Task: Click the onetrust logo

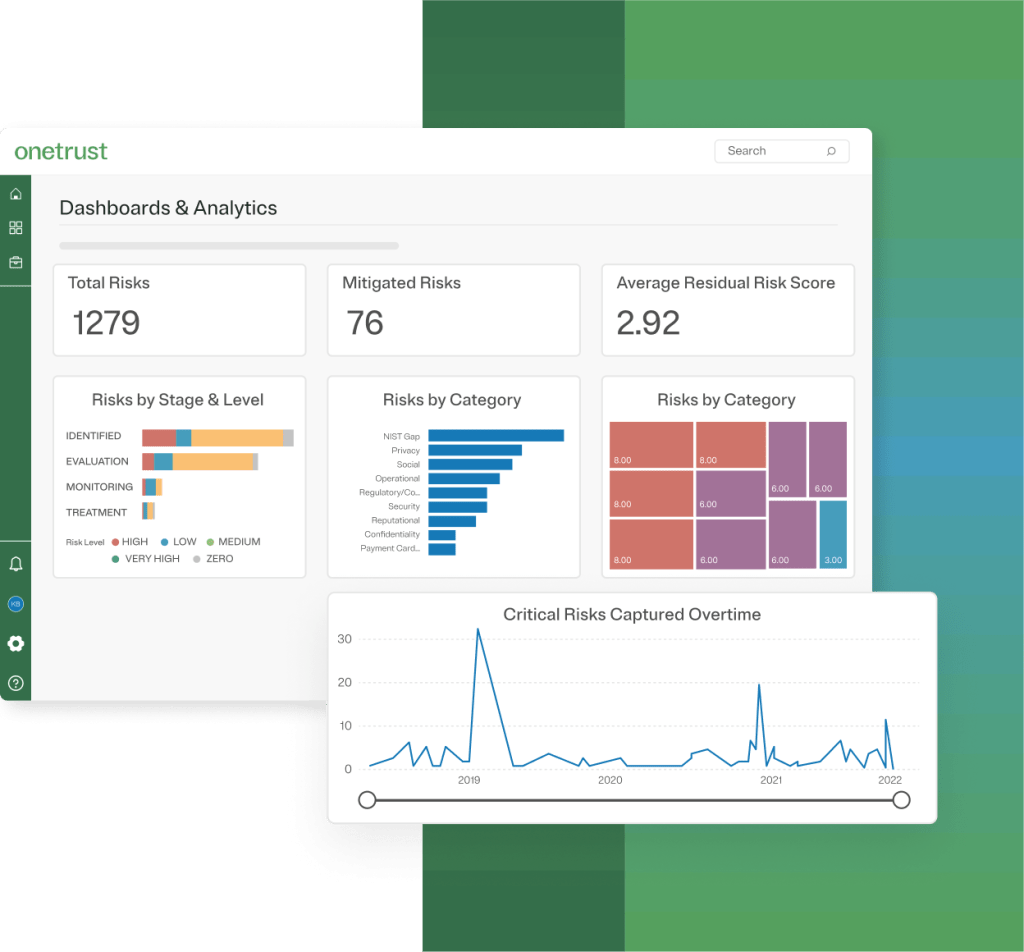Action: click(x=61, y=152)
